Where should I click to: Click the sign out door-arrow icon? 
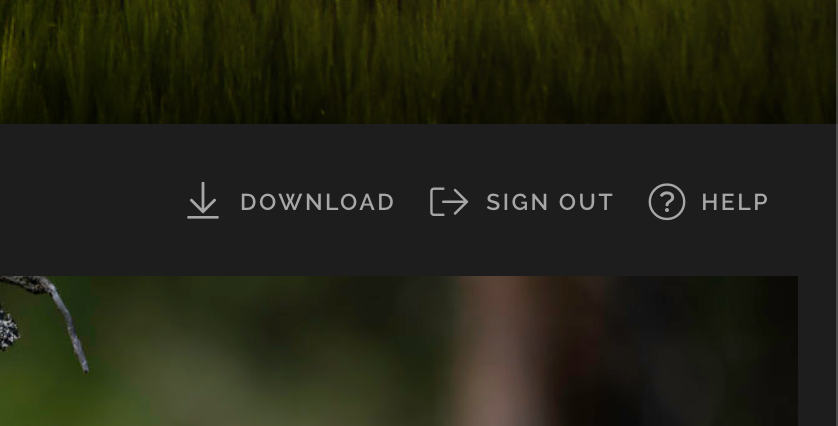pos(449,202)
